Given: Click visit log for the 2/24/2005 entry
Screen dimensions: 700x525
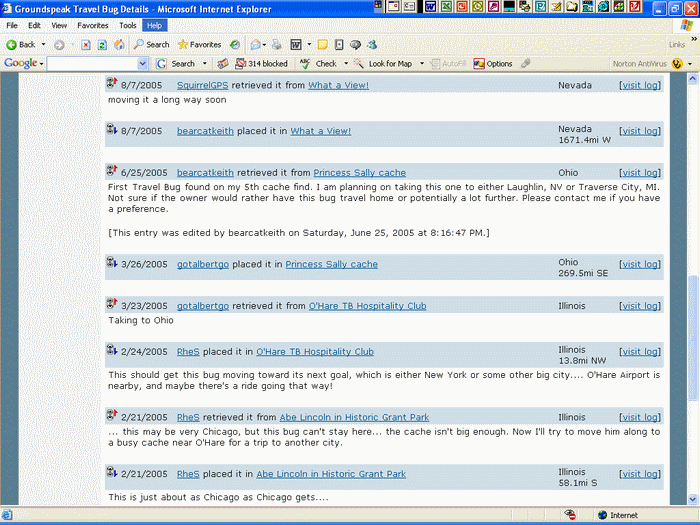Looking at the screenshot, I should [x=640, y=352].
